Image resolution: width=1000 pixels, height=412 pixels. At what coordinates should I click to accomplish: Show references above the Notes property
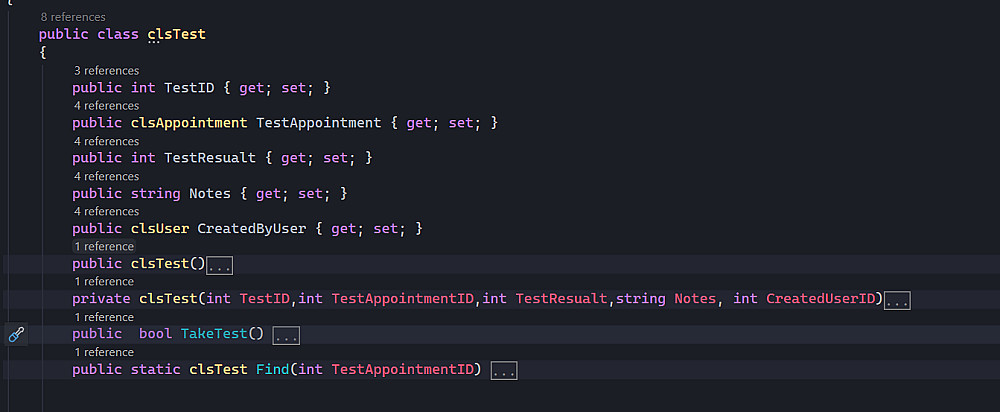point(106,177)
